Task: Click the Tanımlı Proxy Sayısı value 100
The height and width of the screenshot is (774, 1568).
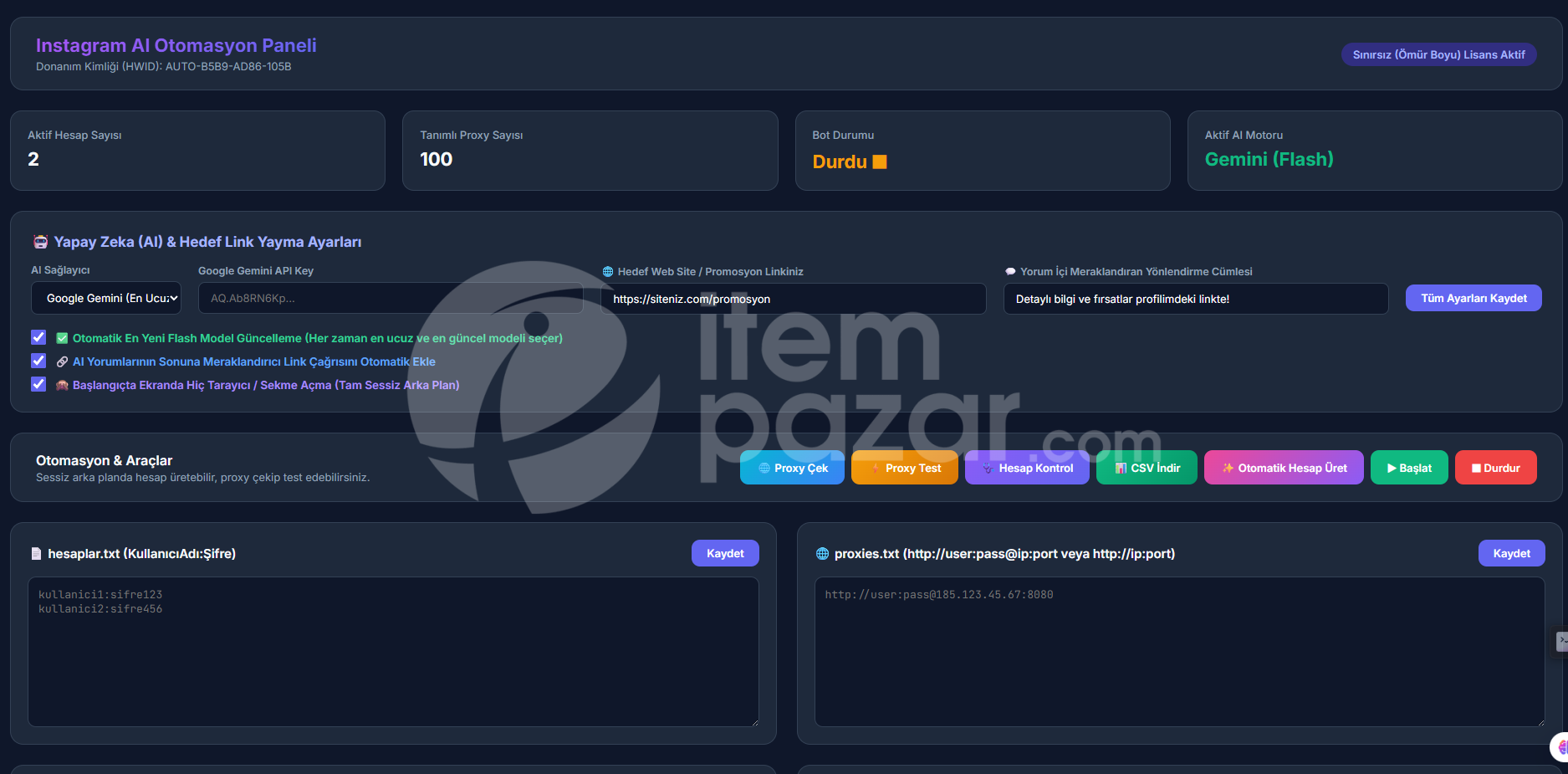Action: 436,159
